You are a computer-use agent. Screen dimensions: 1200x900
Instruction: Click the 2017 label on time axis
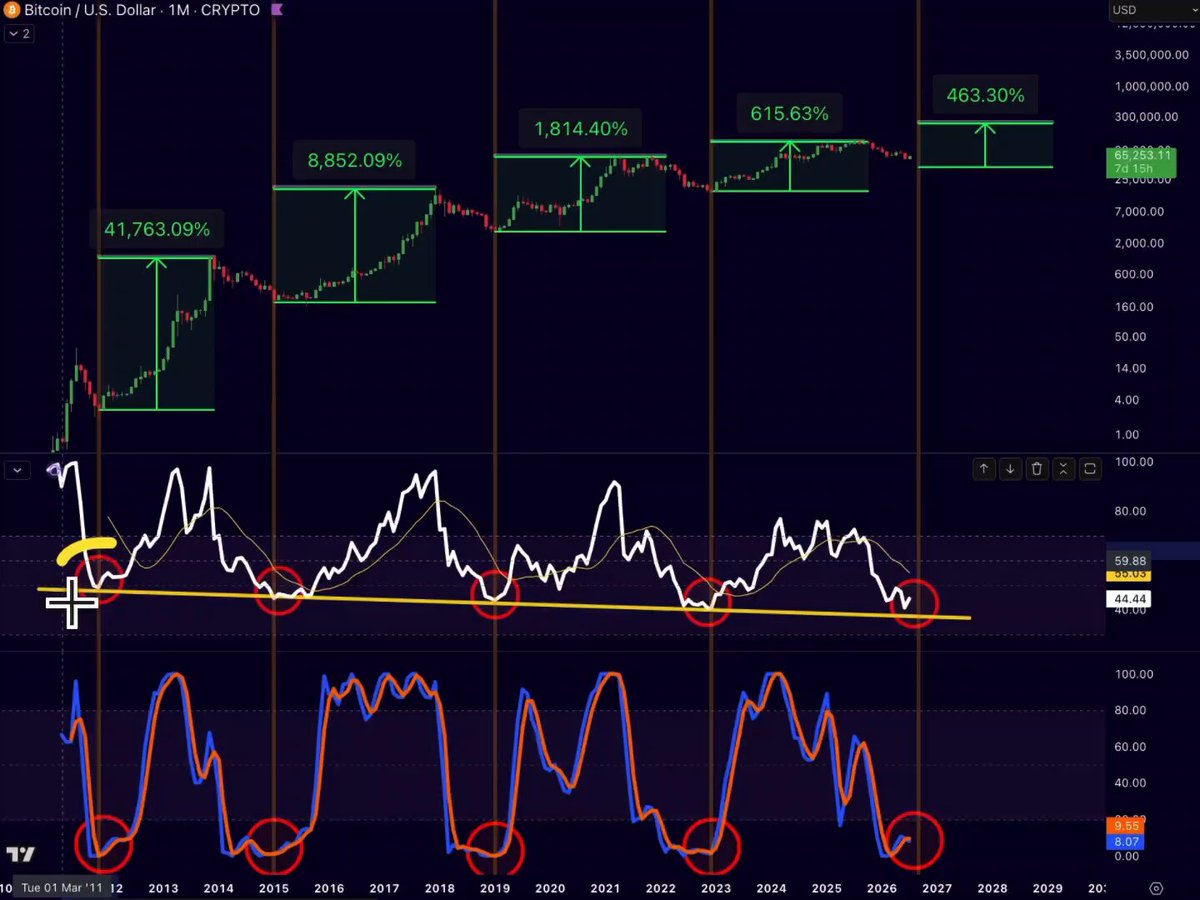point(384,888)
